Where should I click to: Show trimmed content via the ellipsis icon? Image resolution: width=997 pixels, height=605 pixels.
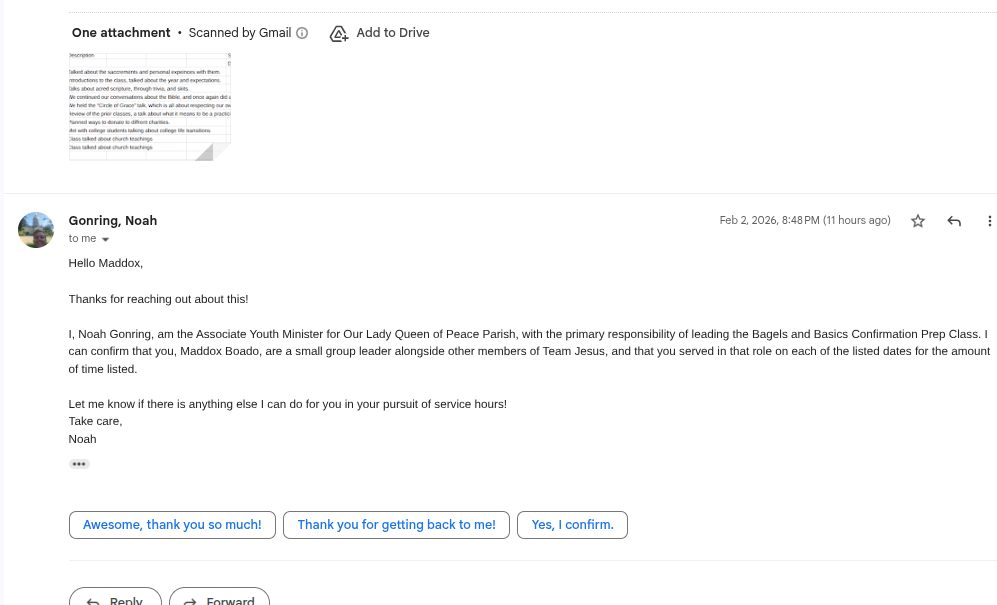pyautogui.click(x=79, y=464)
